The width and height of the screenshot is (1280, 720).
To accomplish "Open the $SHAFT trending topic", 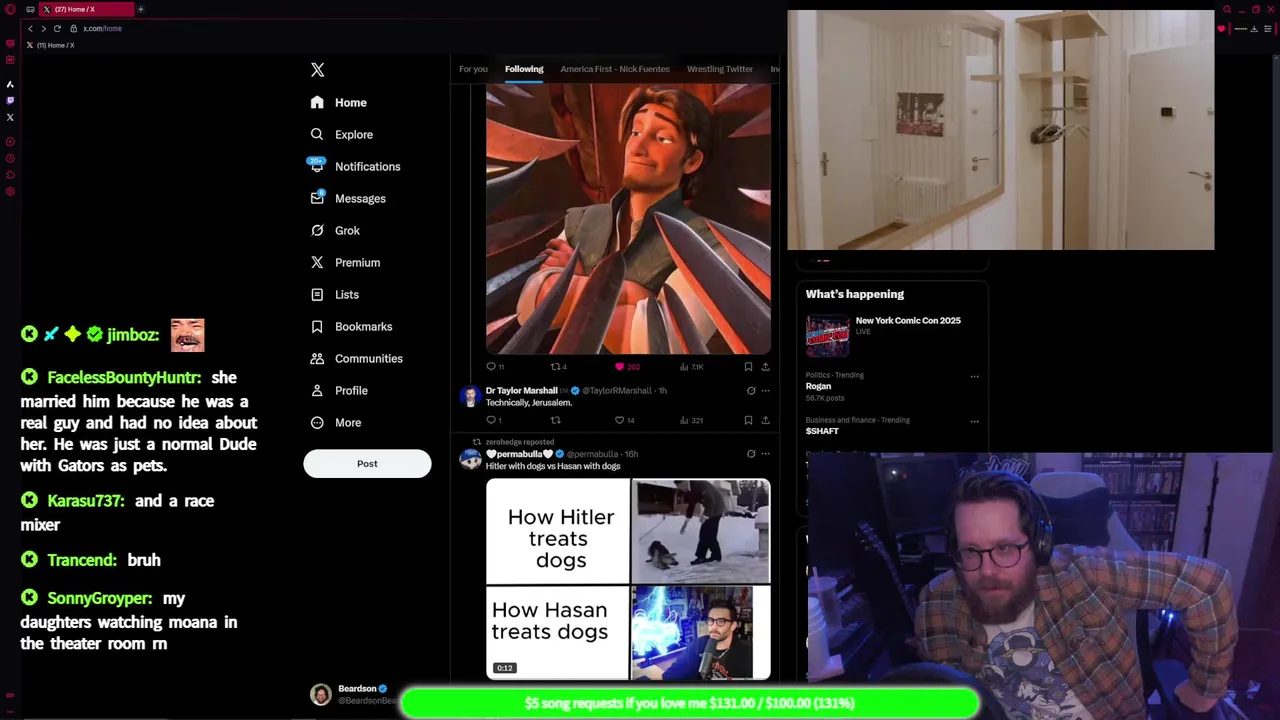I will 822,431.
